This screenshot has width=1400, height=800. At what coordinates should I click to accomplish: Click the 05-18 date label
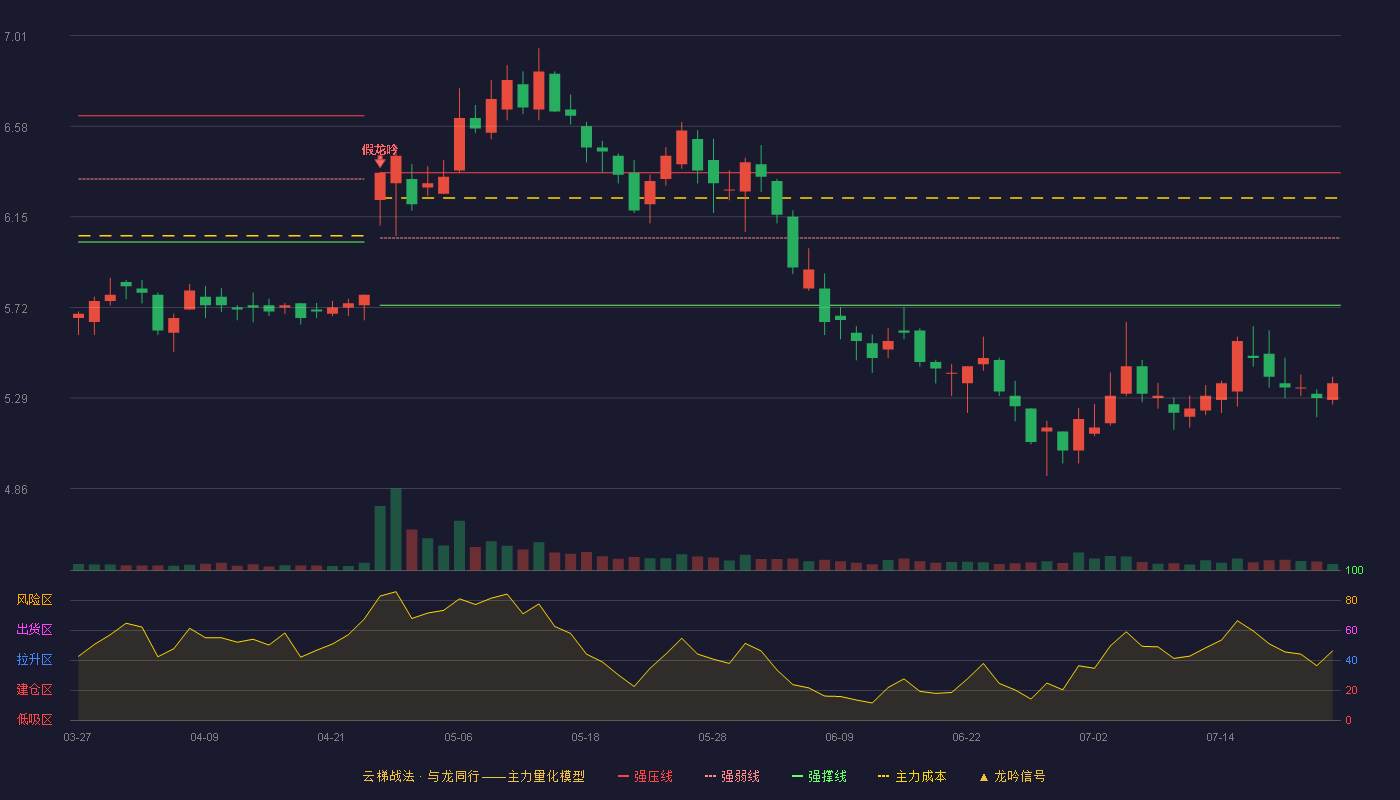click(x=585, y=737)
